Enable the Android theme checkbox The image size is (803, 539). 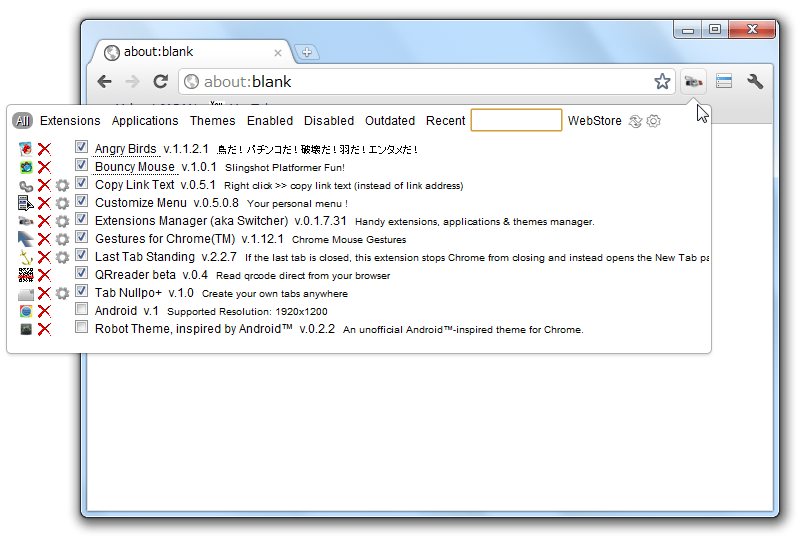coord(81,309)
